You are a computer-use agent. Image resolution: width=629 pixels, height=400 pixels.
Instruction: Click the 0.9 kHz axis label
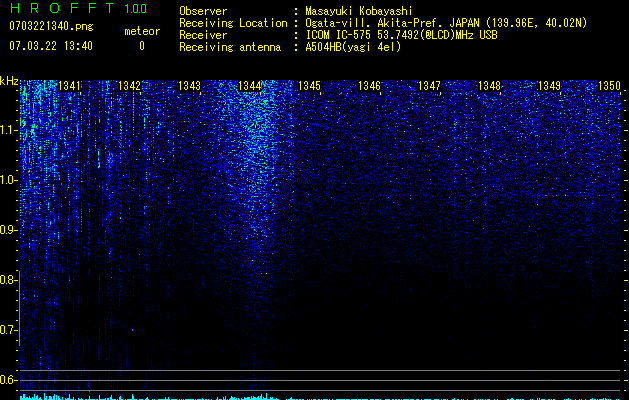pyautogui.click(x=8, y=230)
